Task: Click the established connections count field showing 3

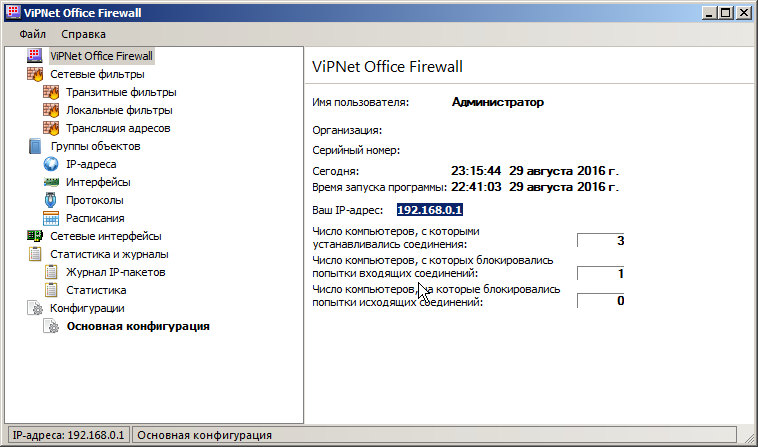Action: pos(600,240)
